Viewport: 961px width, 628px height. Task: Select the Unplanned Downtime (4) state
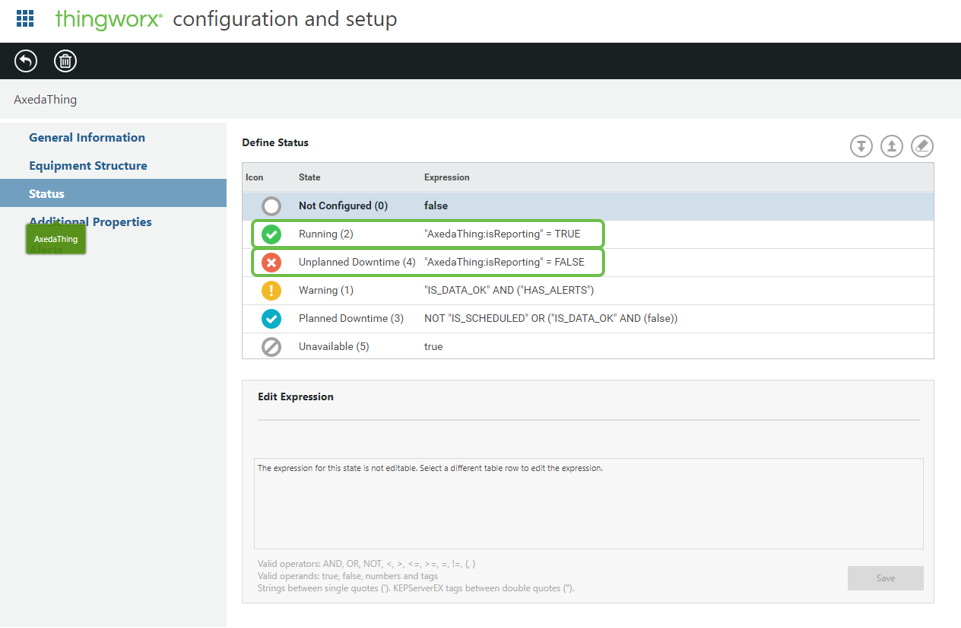(x=357, y=262)
